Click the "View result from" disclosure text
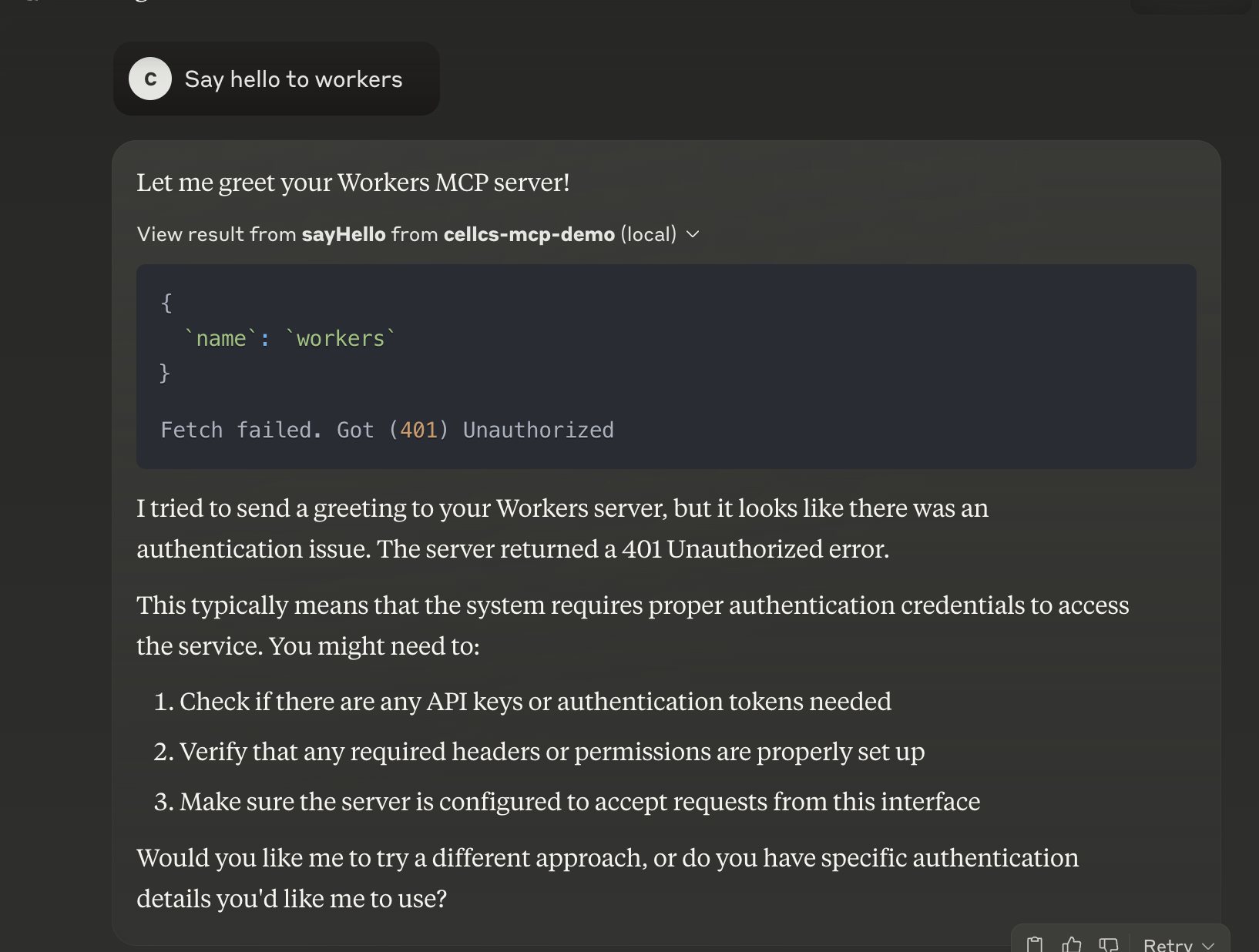The width and height of the screenshot is (1259, 952). (x=217, y=234)
